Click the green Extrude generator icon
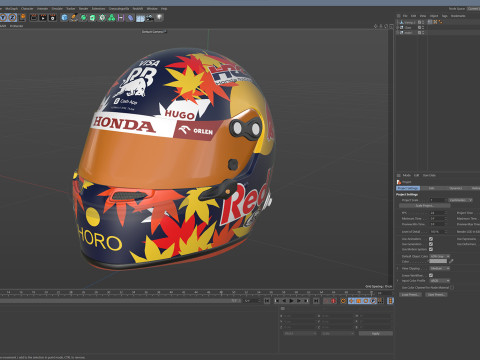This screenshot has width=480, height=360. click(x=92, y=17)
